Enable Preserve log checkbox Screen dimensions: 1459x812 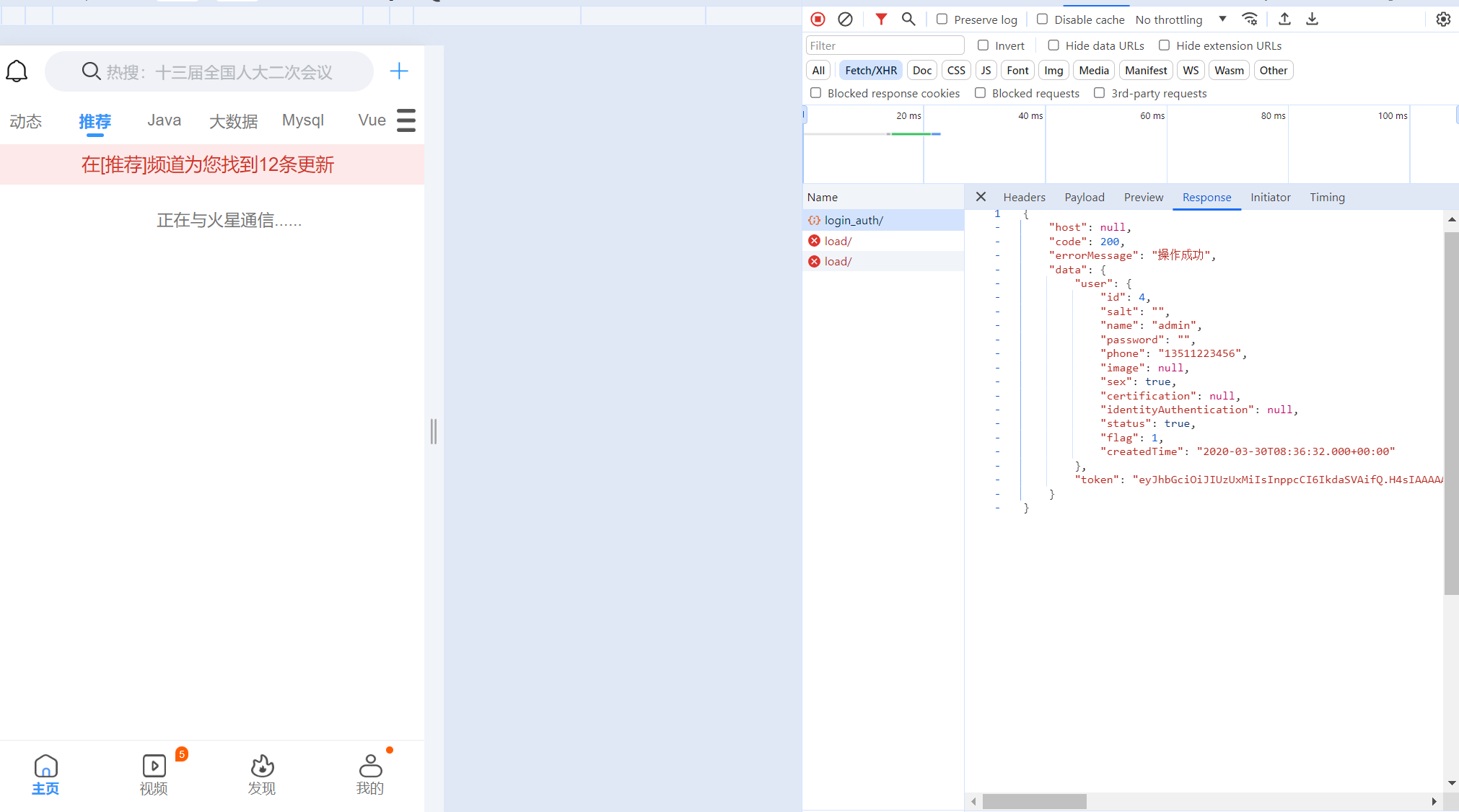(942, 19)
